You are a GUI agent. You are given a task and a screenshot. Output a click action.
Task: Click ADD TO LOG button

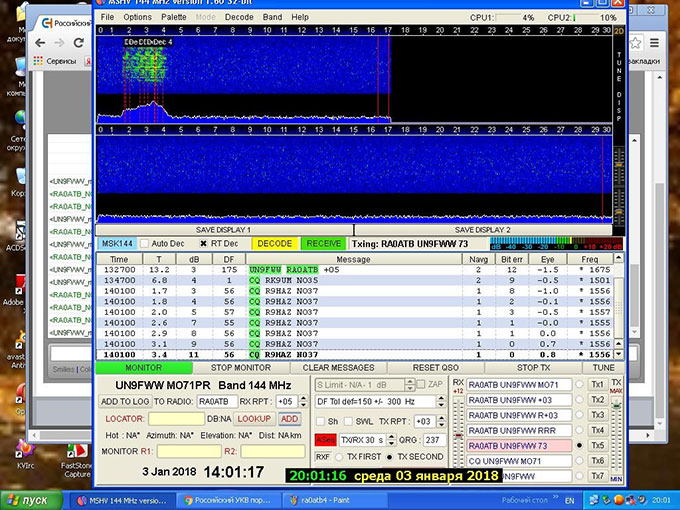click(x=125, y=402)
